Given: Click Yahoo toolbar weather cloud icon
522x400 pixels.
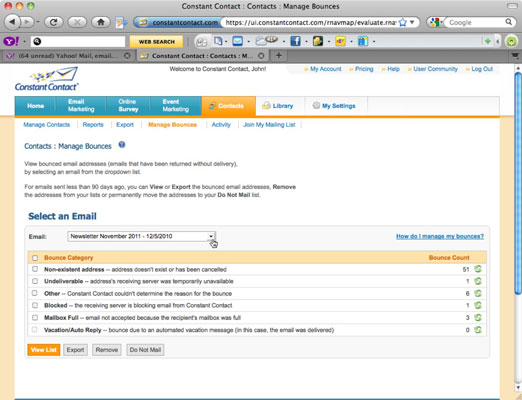Looking at the screenshot, I should click(x=266, y=41).
